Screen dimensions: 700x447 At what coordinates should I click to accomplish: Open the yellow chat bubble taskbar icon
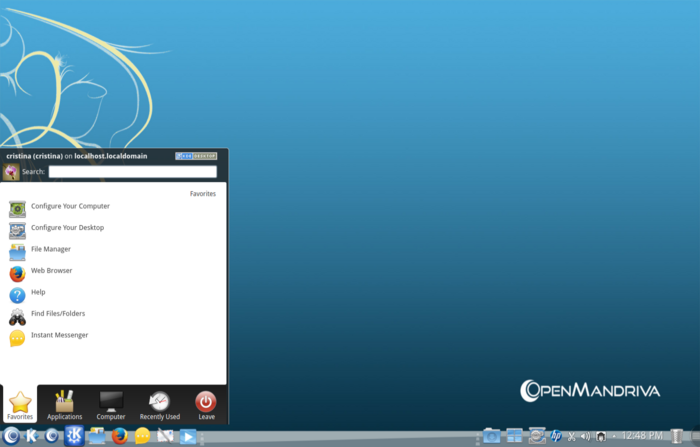click(x=142, y=436)
